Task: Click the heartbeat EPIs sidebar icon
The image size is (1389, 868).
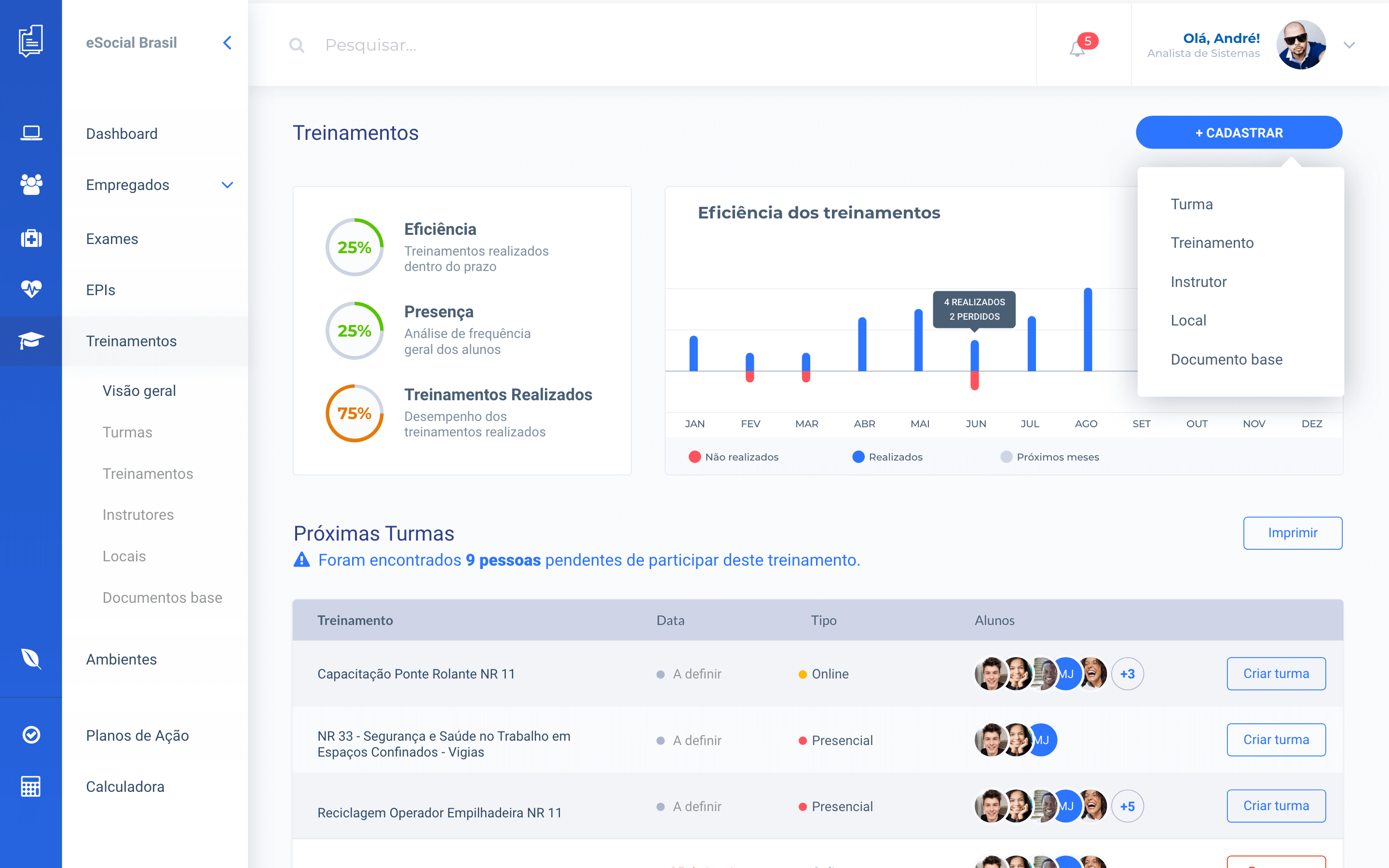Action: (x=31, y=289)
